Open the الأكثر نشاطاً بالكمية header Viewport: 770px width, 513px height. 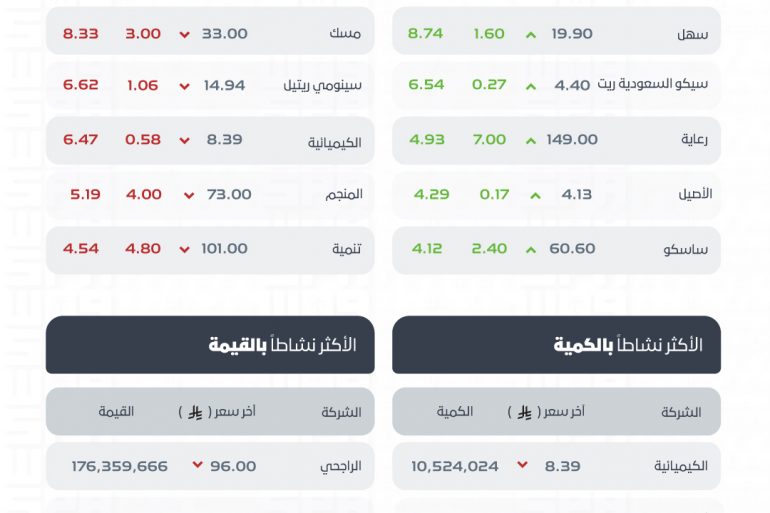pos(556,345)
